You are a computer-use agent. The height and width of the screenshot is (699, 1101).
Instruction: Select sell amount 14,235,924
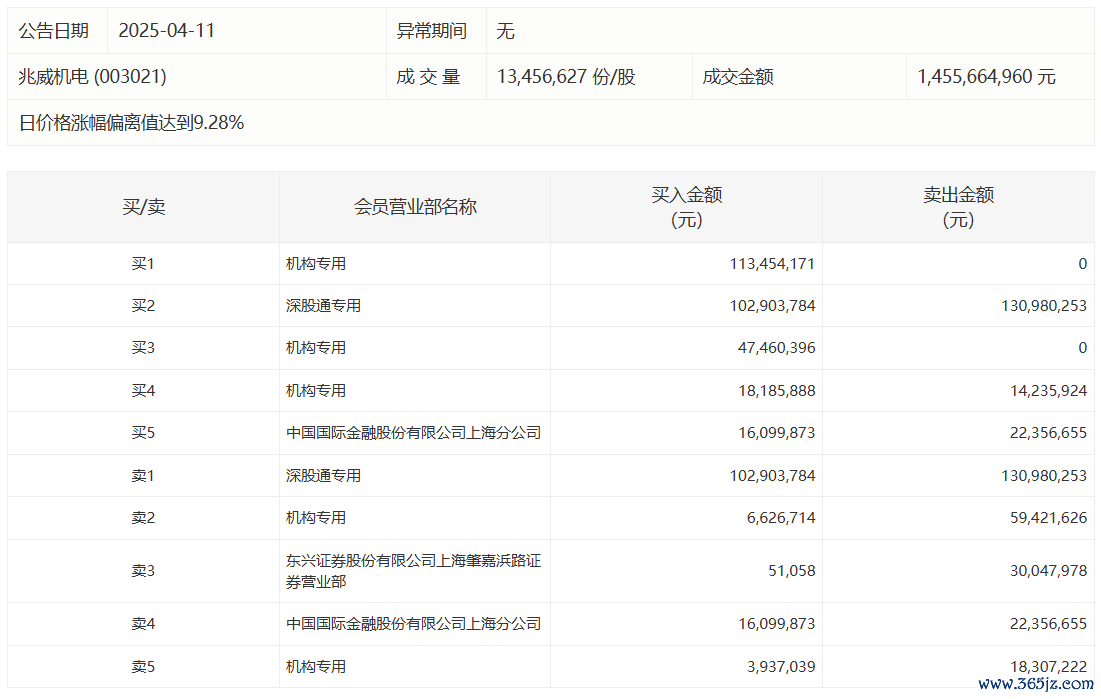(x=1048, y=391)
